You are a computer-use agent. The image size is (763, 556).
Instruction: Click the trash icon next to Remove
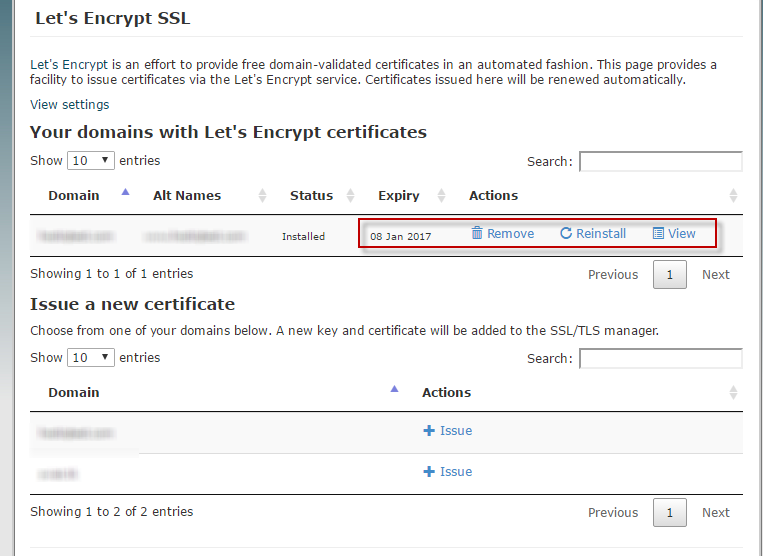click(x=477, y=233)
